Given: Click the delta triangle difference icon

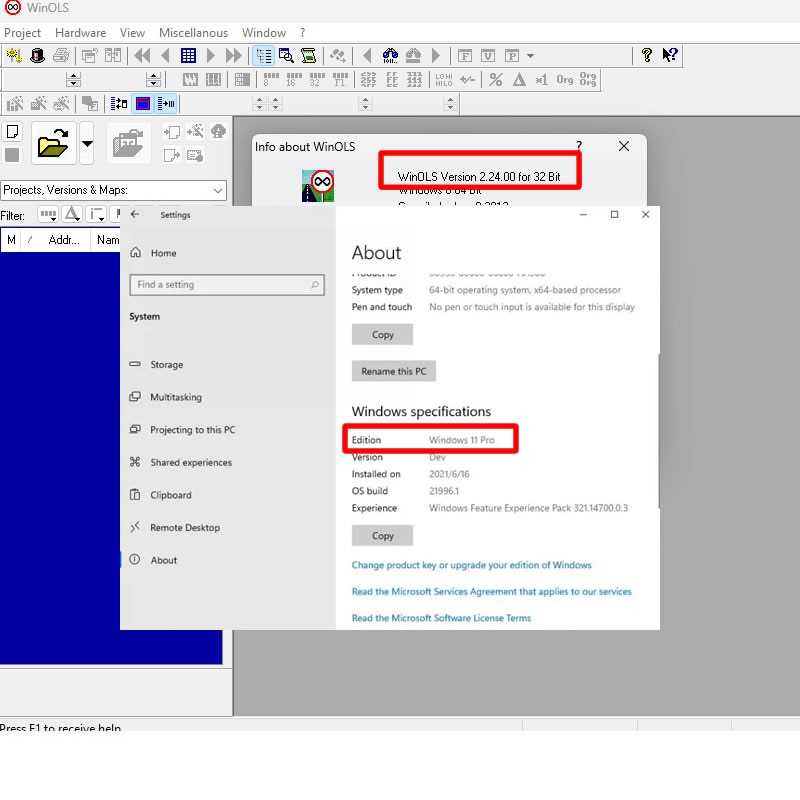Looking at the screenshot, I should (519, 80).
